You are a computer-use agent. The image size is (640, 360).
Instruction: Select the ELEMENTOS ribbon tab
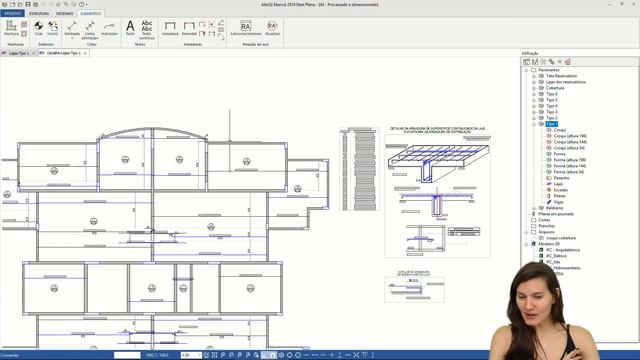pos(91,13)
